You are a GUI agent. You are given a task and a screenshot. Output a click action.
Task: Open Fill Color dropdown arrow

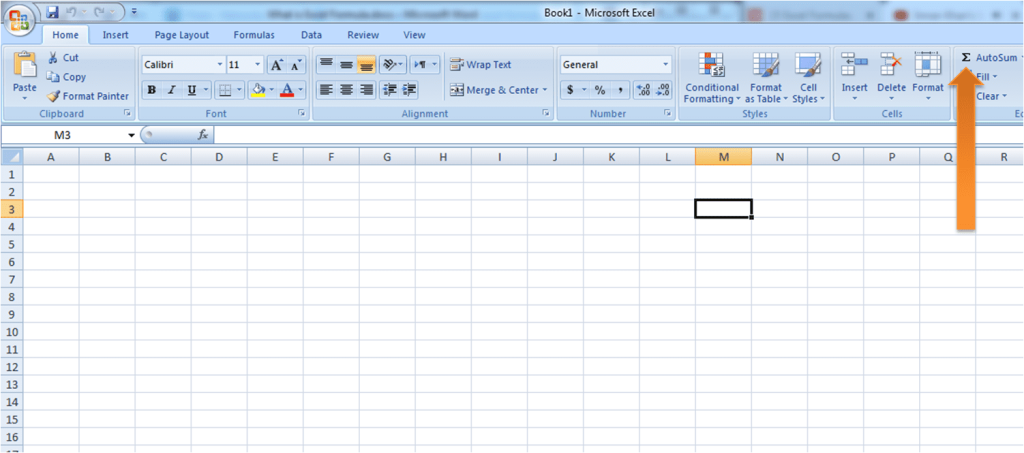(x=272, y=90)
